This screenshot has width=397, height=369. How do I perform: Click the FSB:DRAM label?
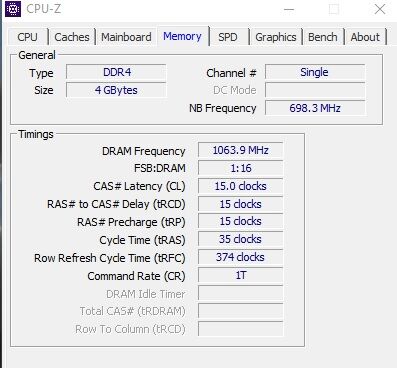tap(160, 168)
